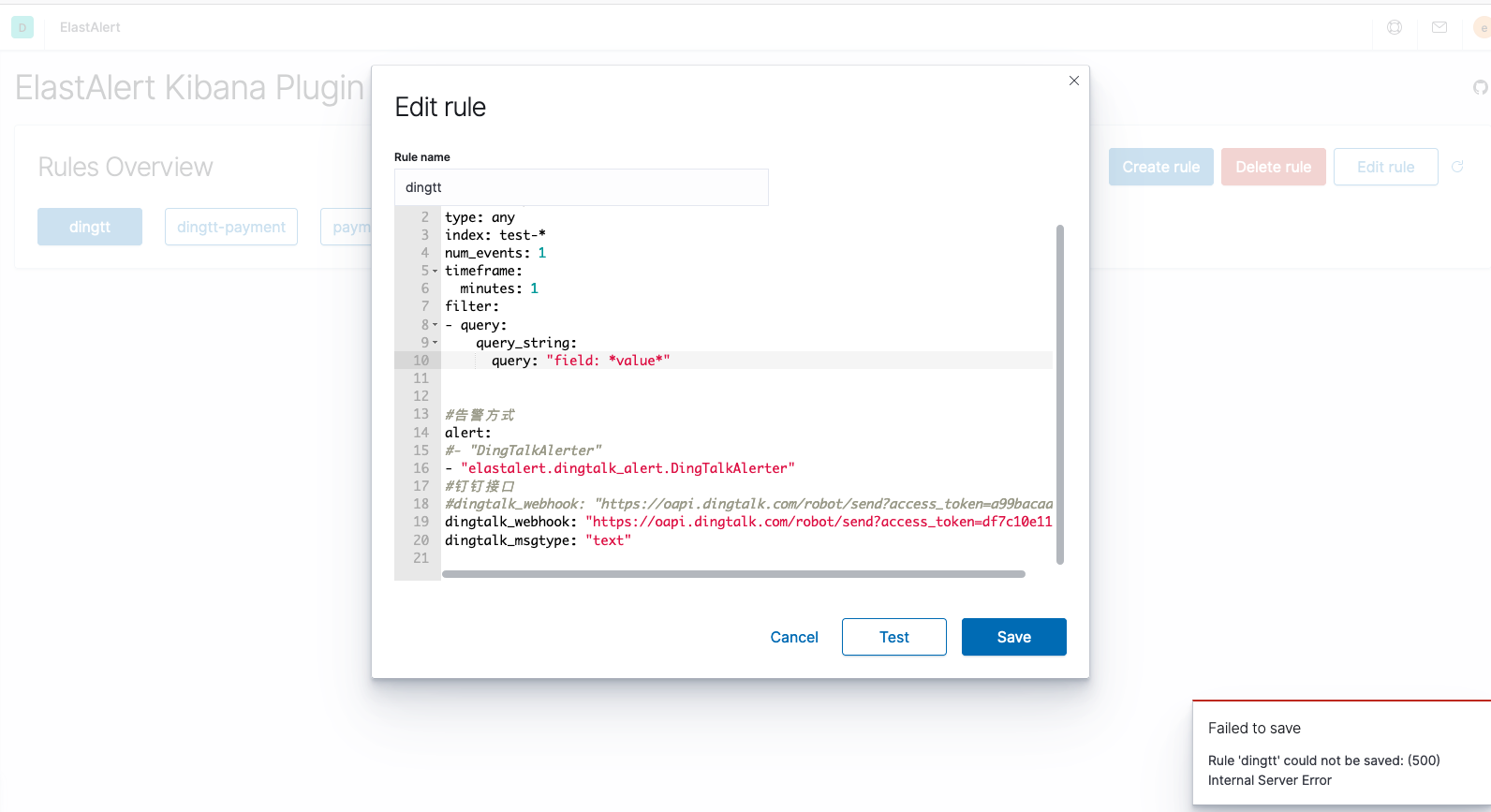
Task: Place cursor on 'num_events: 1' line
Action: click(495, 253)
